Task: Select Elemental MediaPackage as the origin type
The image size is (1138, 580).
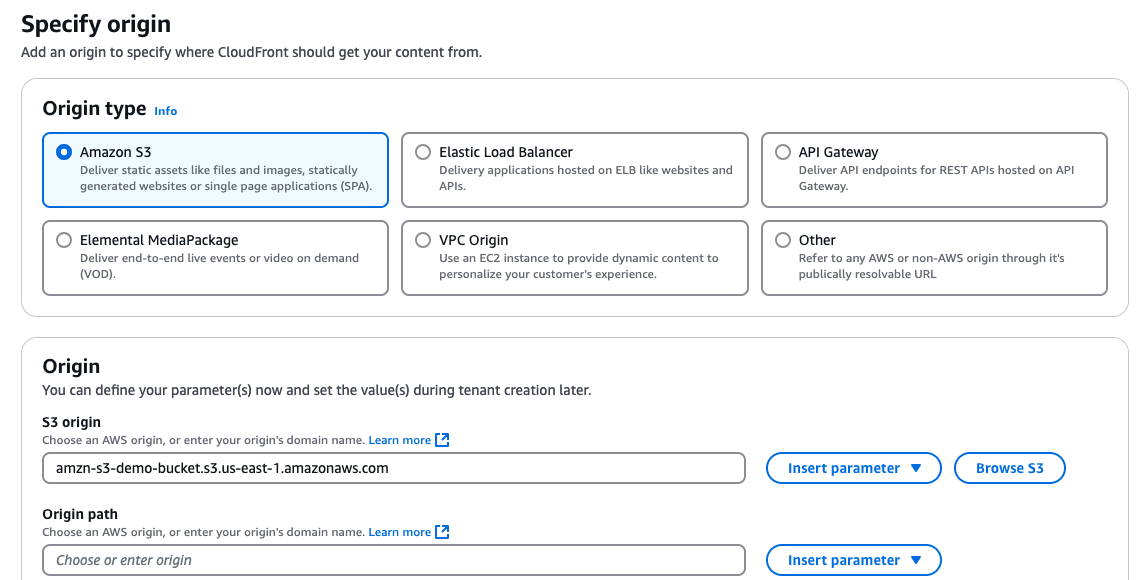Action: tap(63, 239)
